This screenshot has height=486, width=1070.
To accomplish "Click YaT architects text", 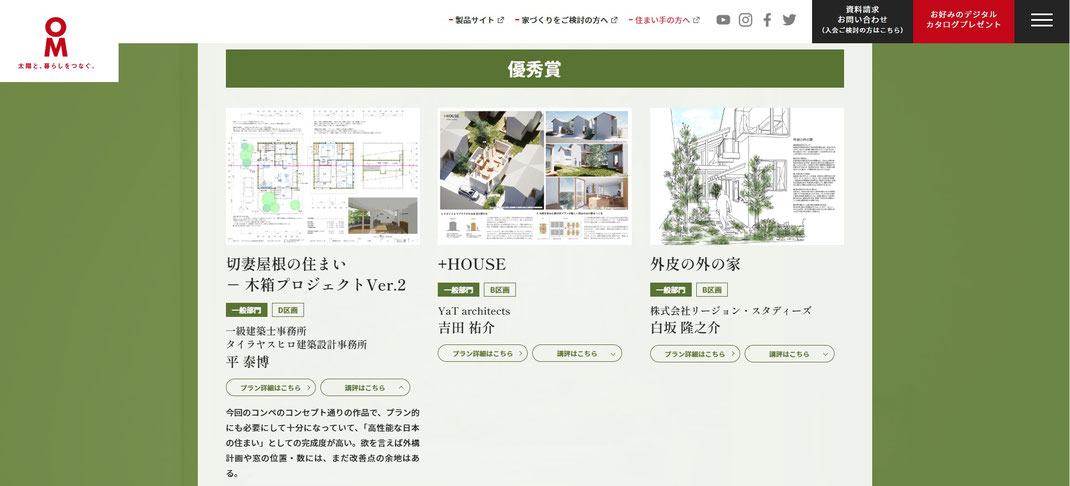I will point(474,311).
